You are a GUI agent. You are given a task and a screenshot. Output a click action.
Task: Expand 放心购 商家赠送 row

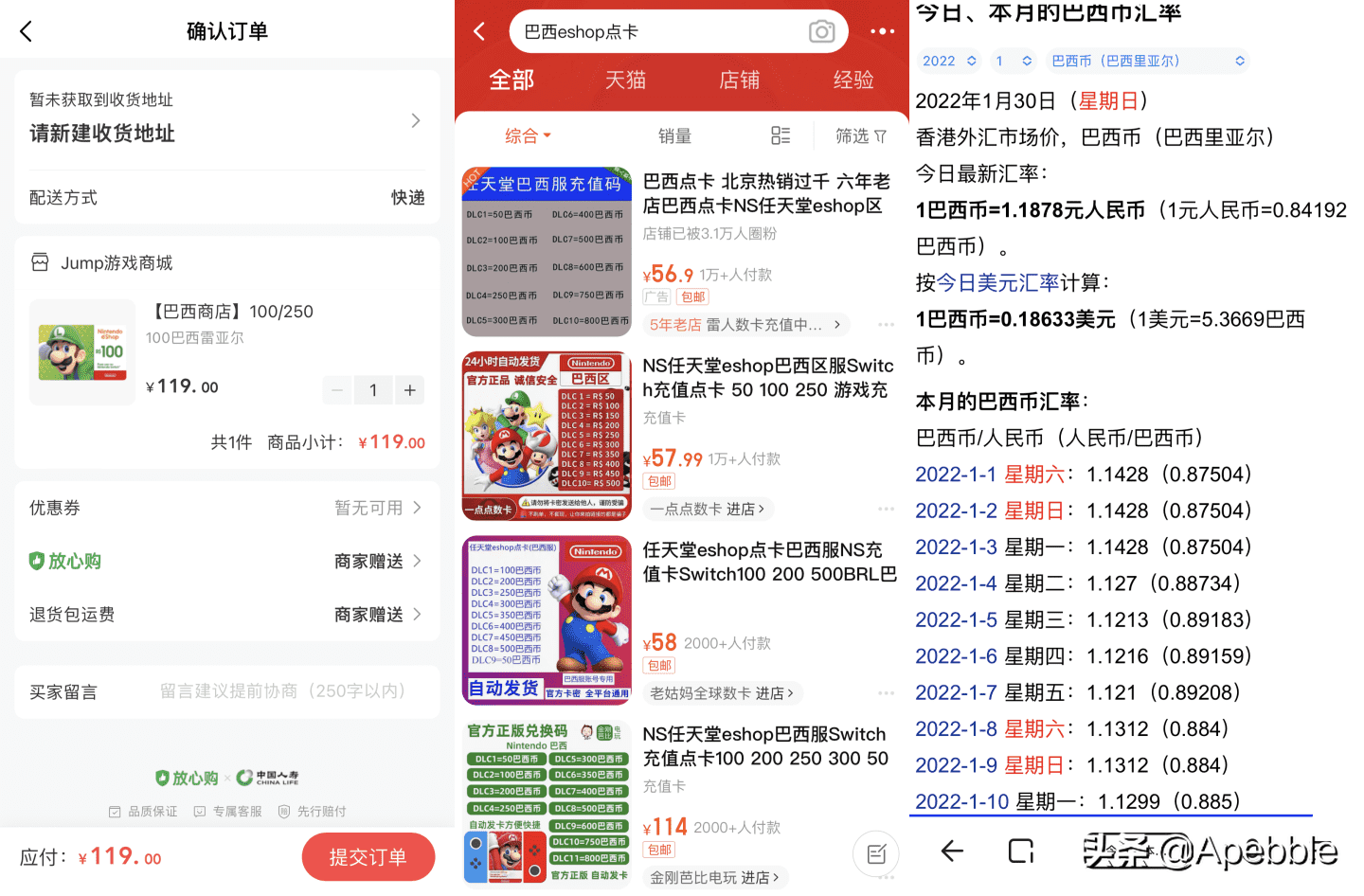coord(227,561)
